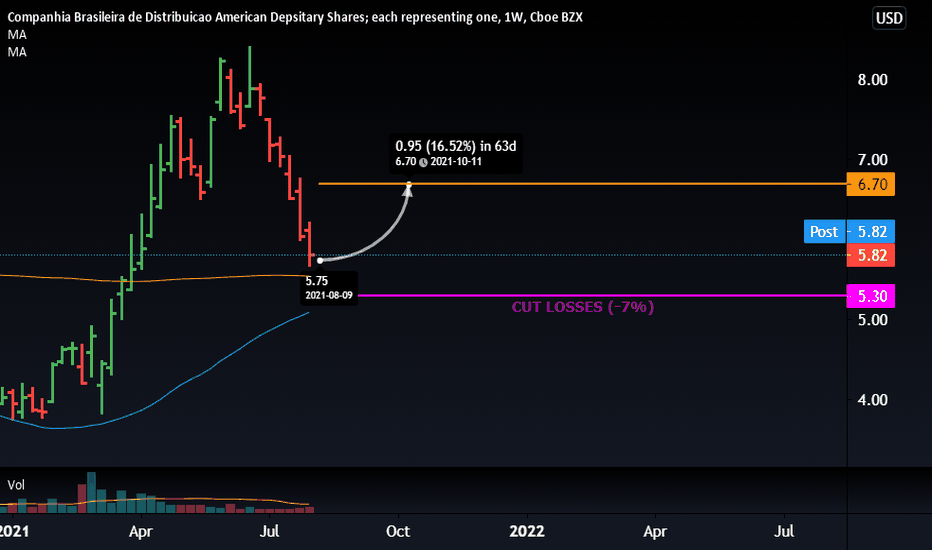Click the Oct label on time axis

coord(398,531)
